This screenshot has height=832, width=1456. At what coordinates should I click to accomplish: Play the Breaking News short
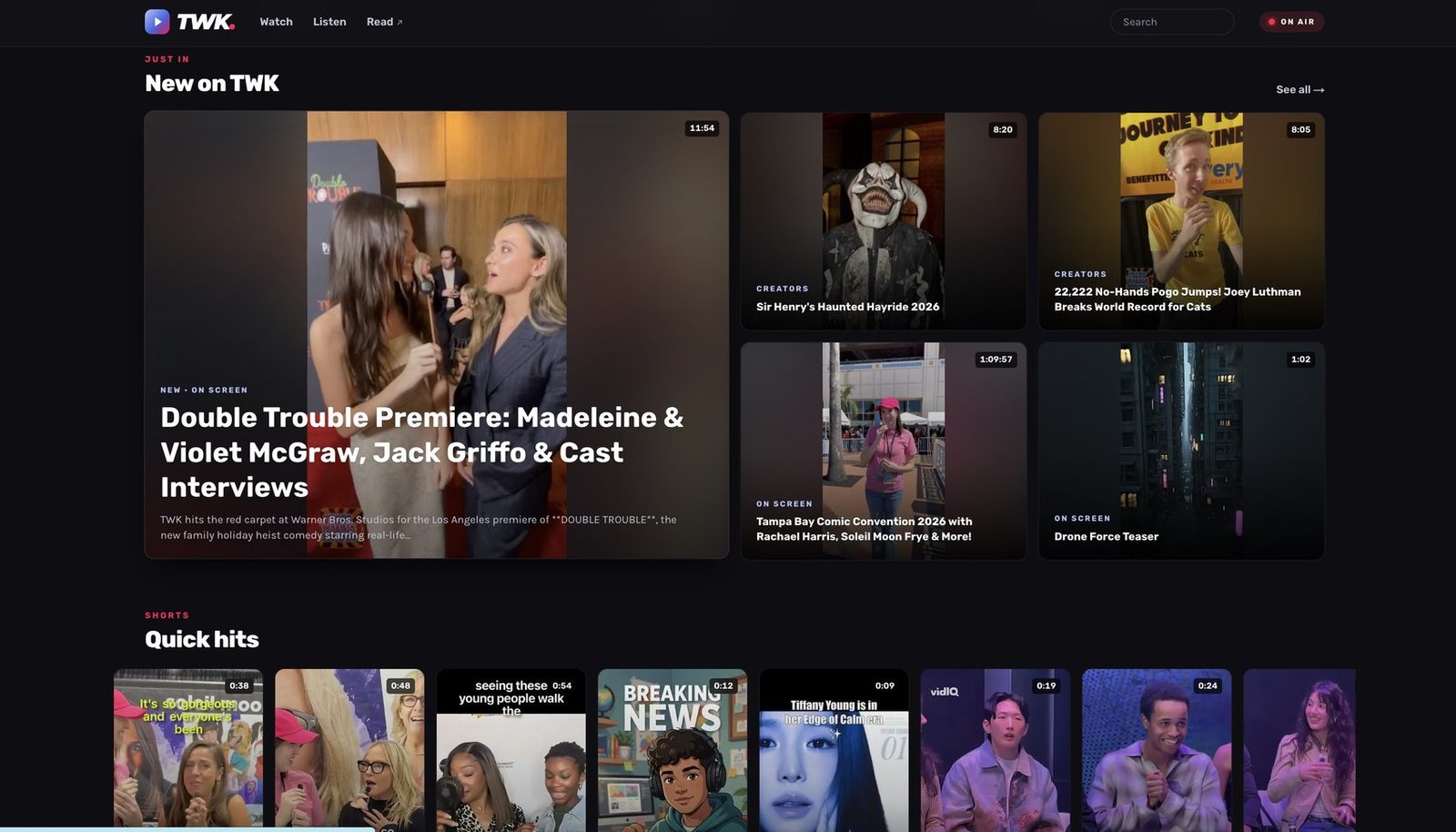pyautogui.click(x=672, y=750)
